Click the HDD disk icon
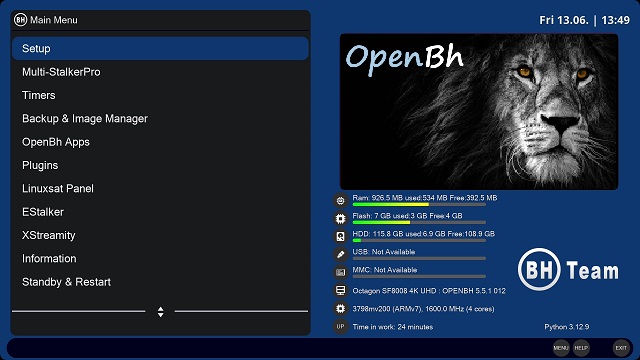Viewport: 640px width, 360px height. tap(340, 236)
